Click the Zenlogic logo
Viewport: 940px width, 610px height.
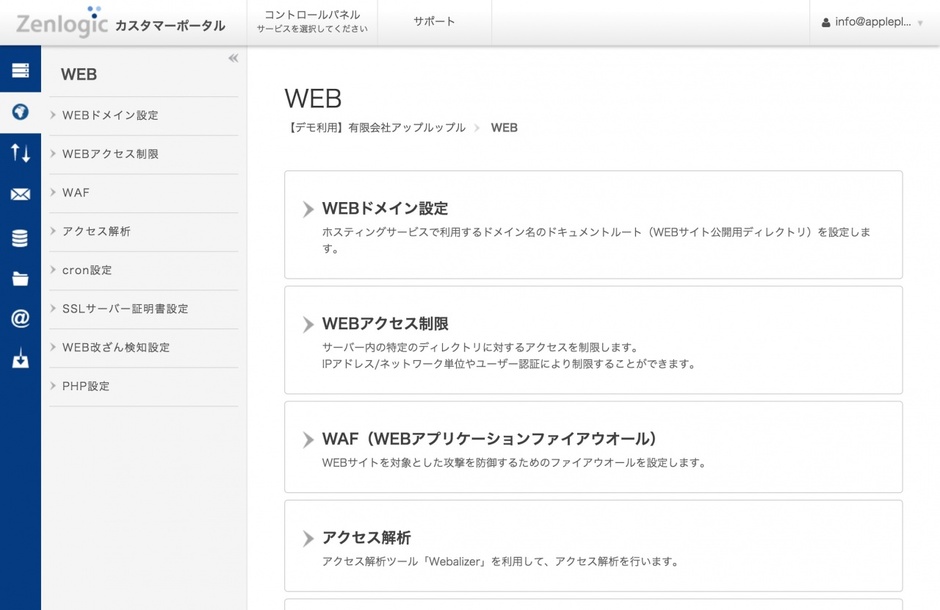pyautogui.click(x=61, y=23)
